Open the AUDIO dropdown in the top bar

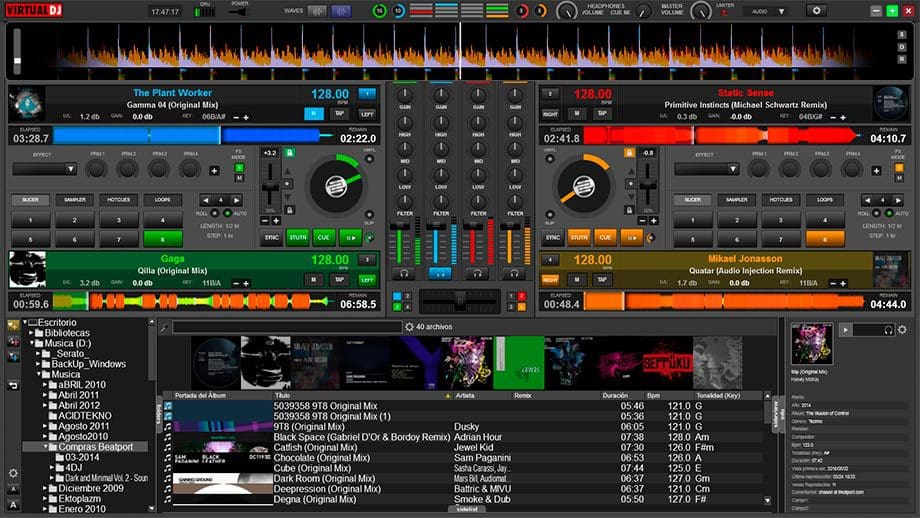[767, 11]
